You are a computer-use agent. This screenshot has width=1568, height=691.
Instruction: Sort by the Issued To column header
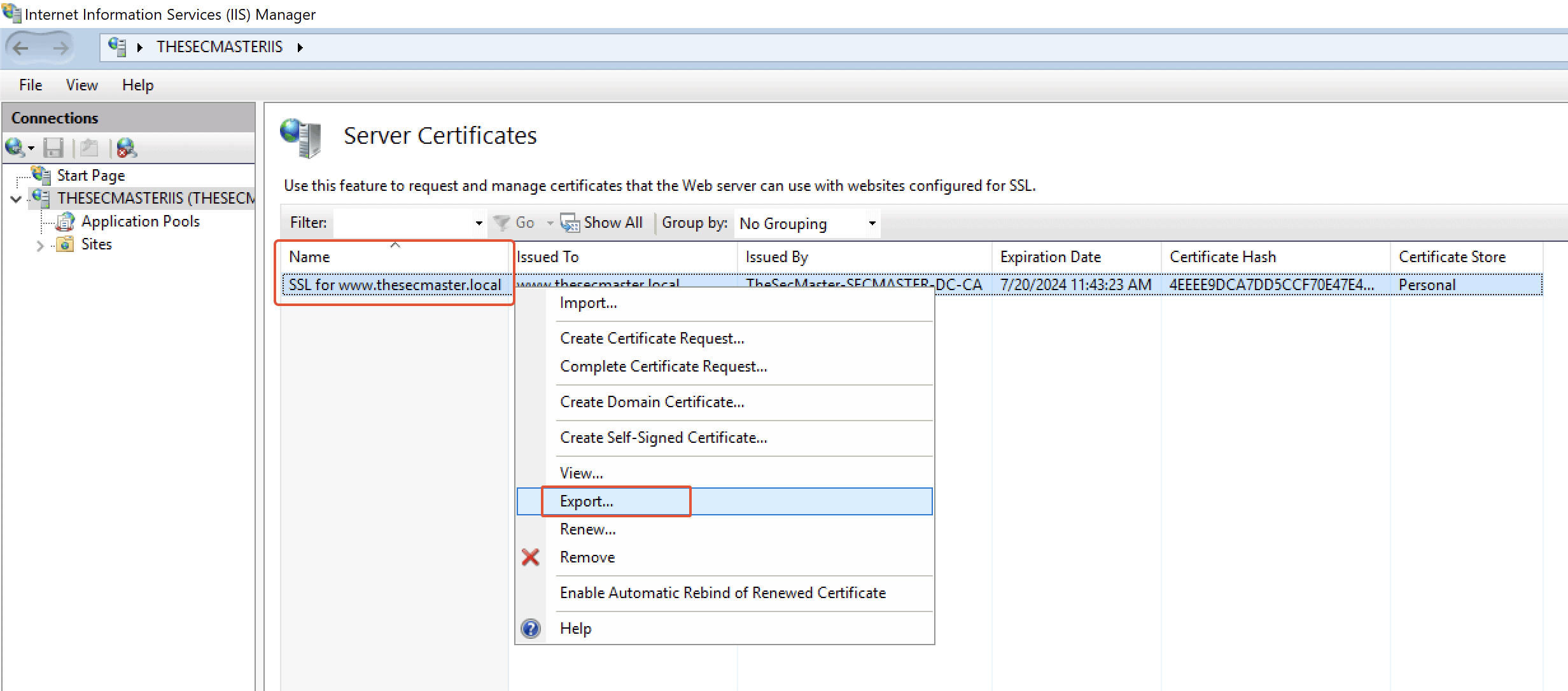point(624,256)
